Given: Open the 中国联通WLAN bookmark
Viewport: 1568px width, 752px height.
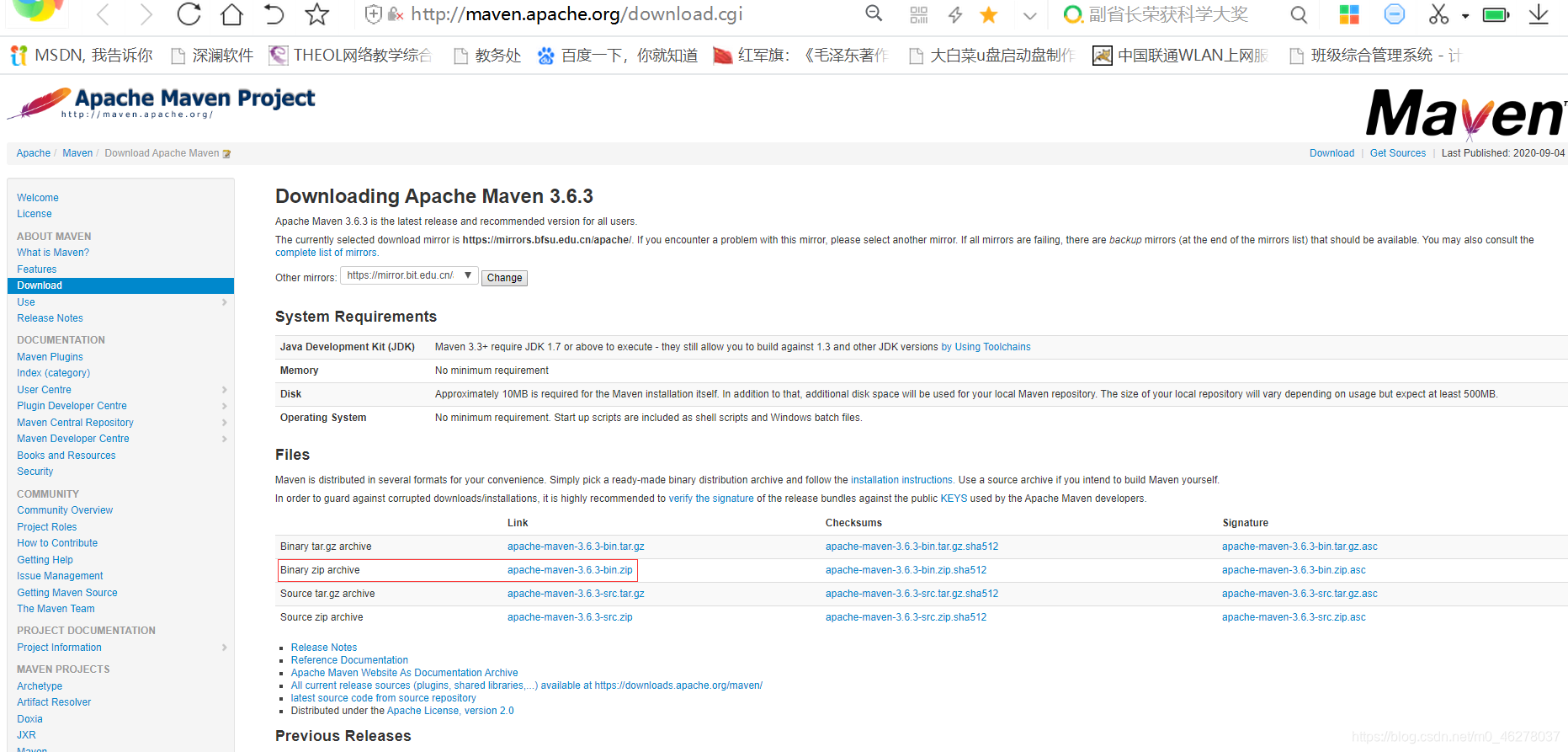Looking at the screenshot, I should click(x=1181, y=56).
